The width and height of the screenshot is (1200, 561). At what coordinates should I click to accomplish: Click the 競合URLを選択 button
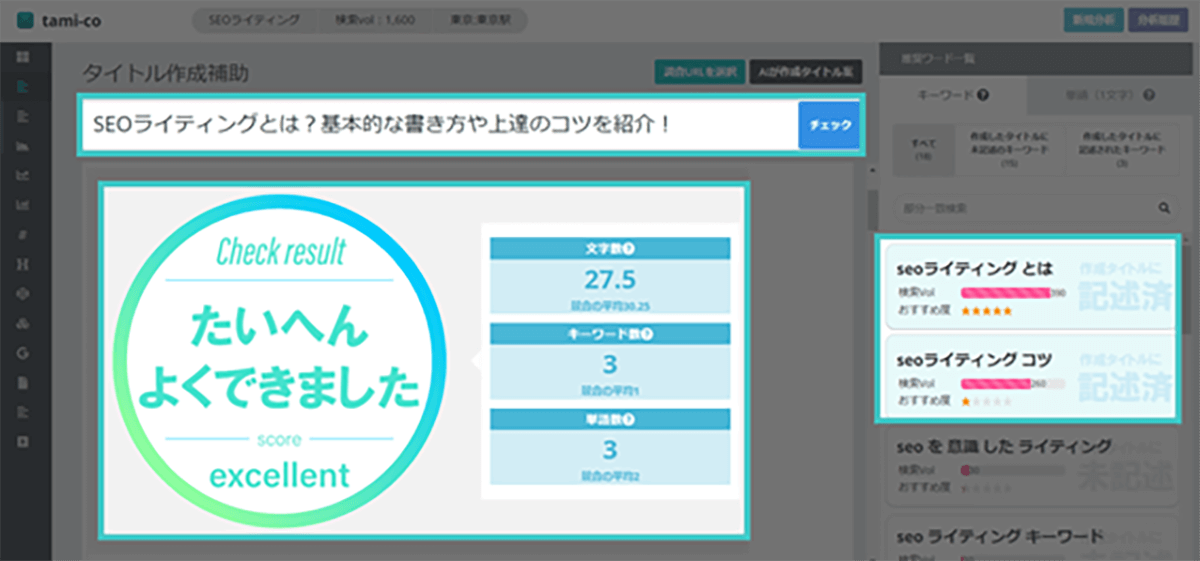click(x=699, y=72)
